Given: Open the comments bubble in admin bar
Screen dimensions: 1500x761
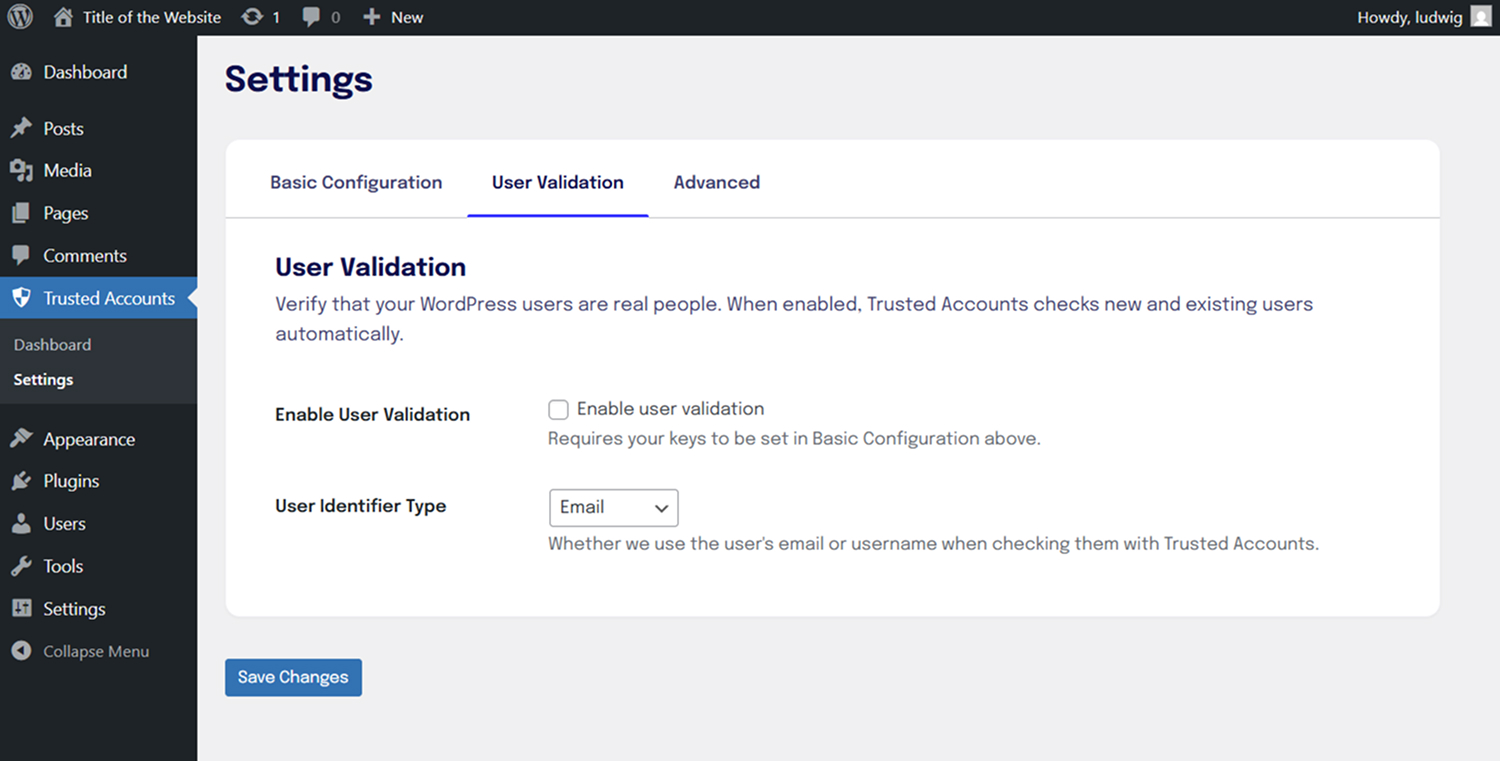Looking at the screenshot, I should [312, 17].
